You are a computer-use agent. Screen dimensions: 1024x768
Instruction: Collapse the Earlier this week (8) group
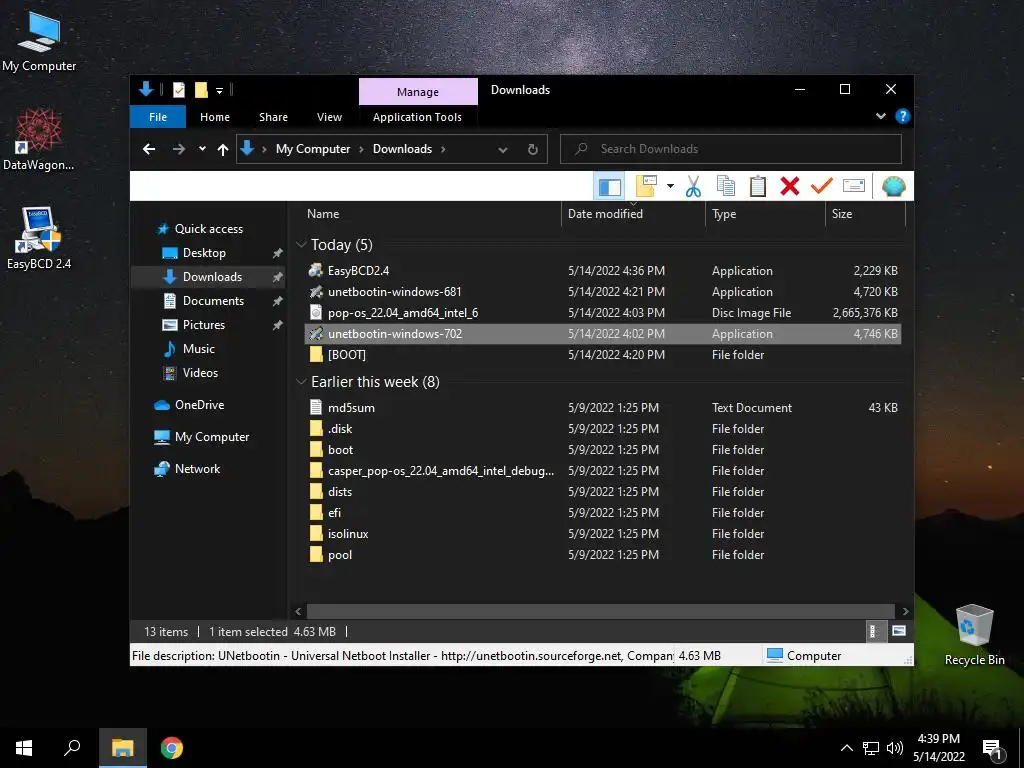click(x=301, y=381)
